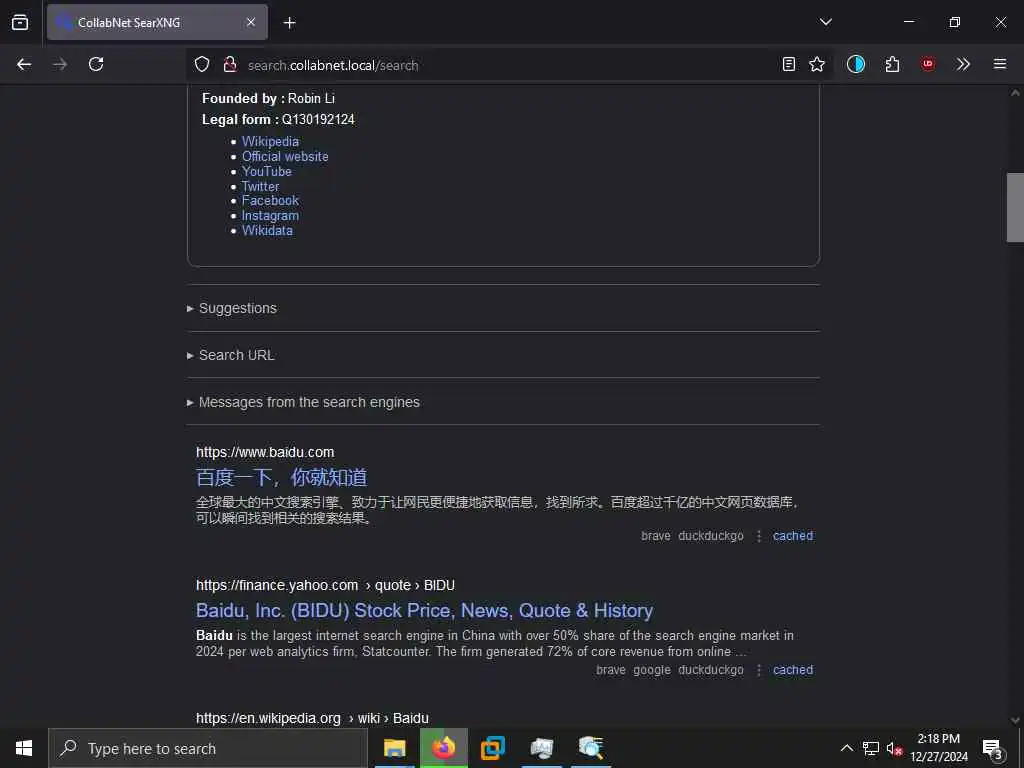The image size is (1024, 768).
Task: Open cached version of Yahoo Finance result
Action: pyautogui.click(x=793, y=669)
